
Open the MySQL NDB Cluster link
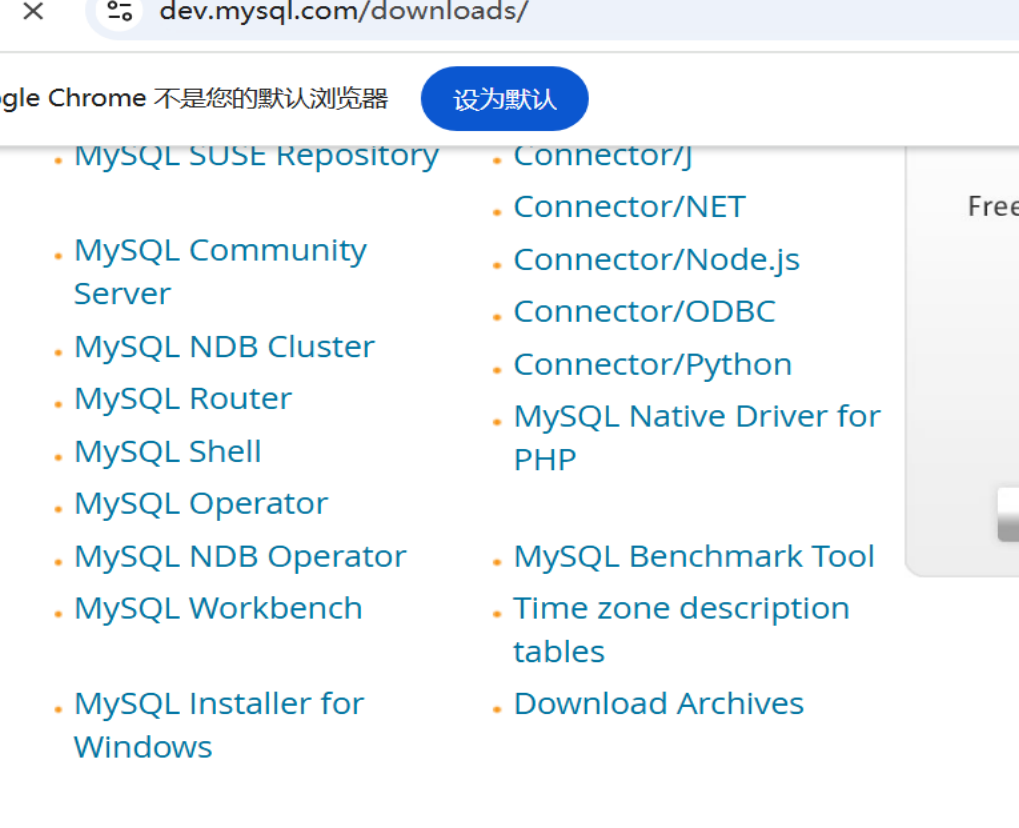tap(224, 347)
